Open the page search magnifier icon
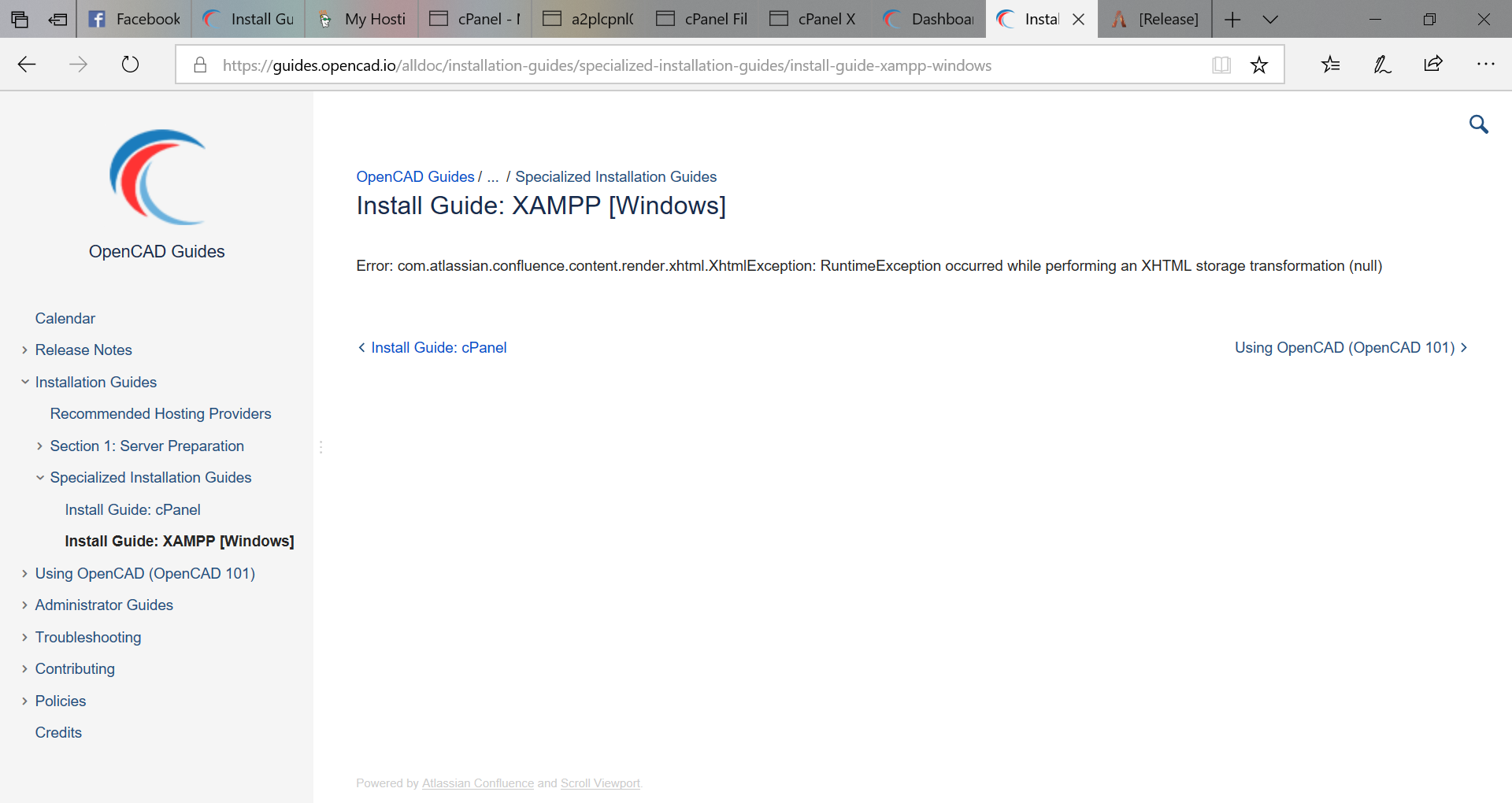The height and width of the screenshot is (803, 1512). (x=1479, y=124)
